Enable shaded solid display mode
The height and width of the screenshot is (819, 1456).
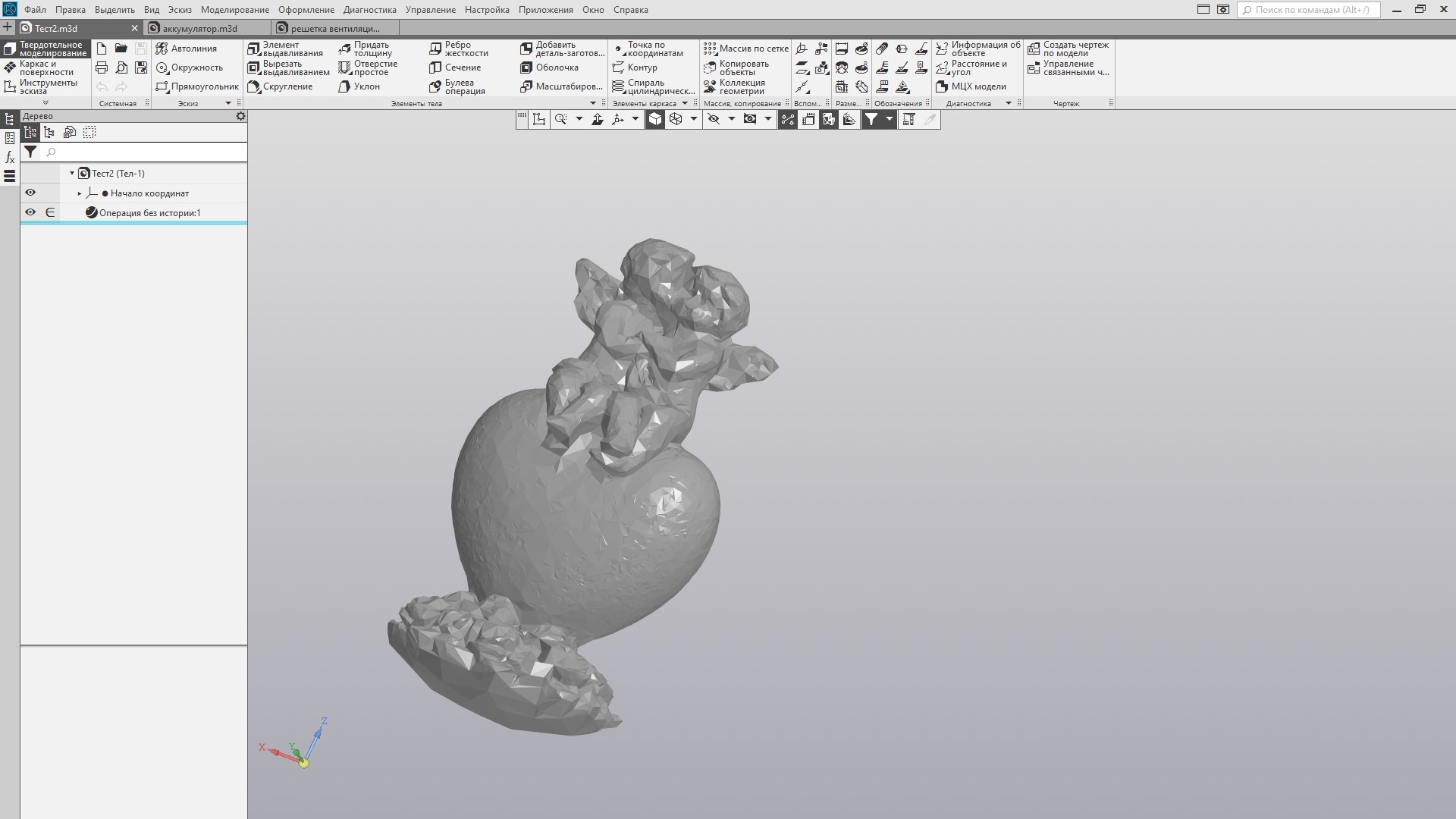point(655,119)
